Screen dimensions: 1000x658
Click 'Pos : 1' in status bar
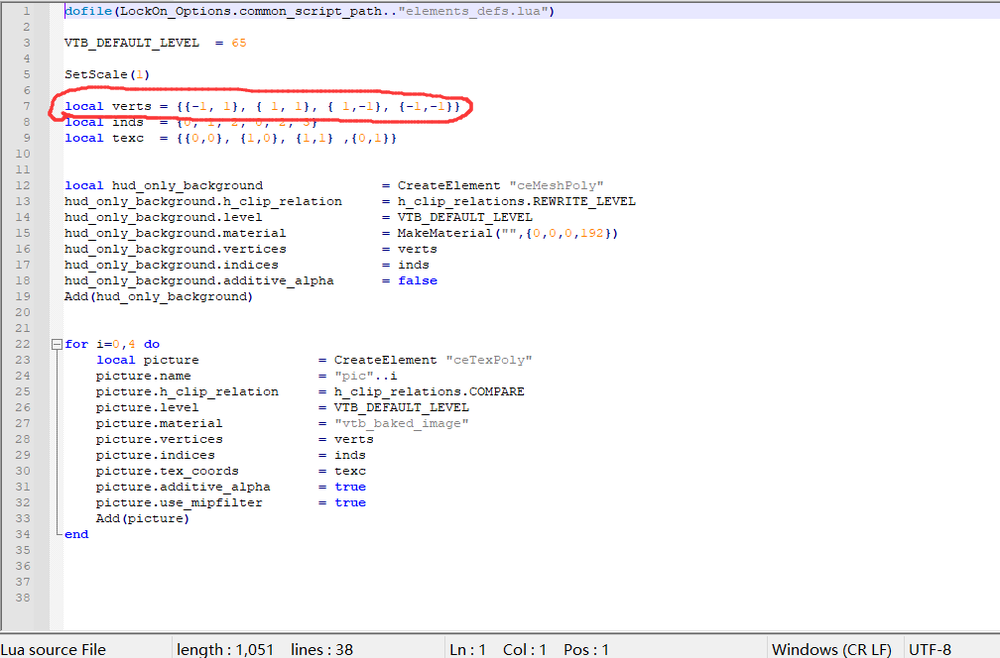coord(586,649)
